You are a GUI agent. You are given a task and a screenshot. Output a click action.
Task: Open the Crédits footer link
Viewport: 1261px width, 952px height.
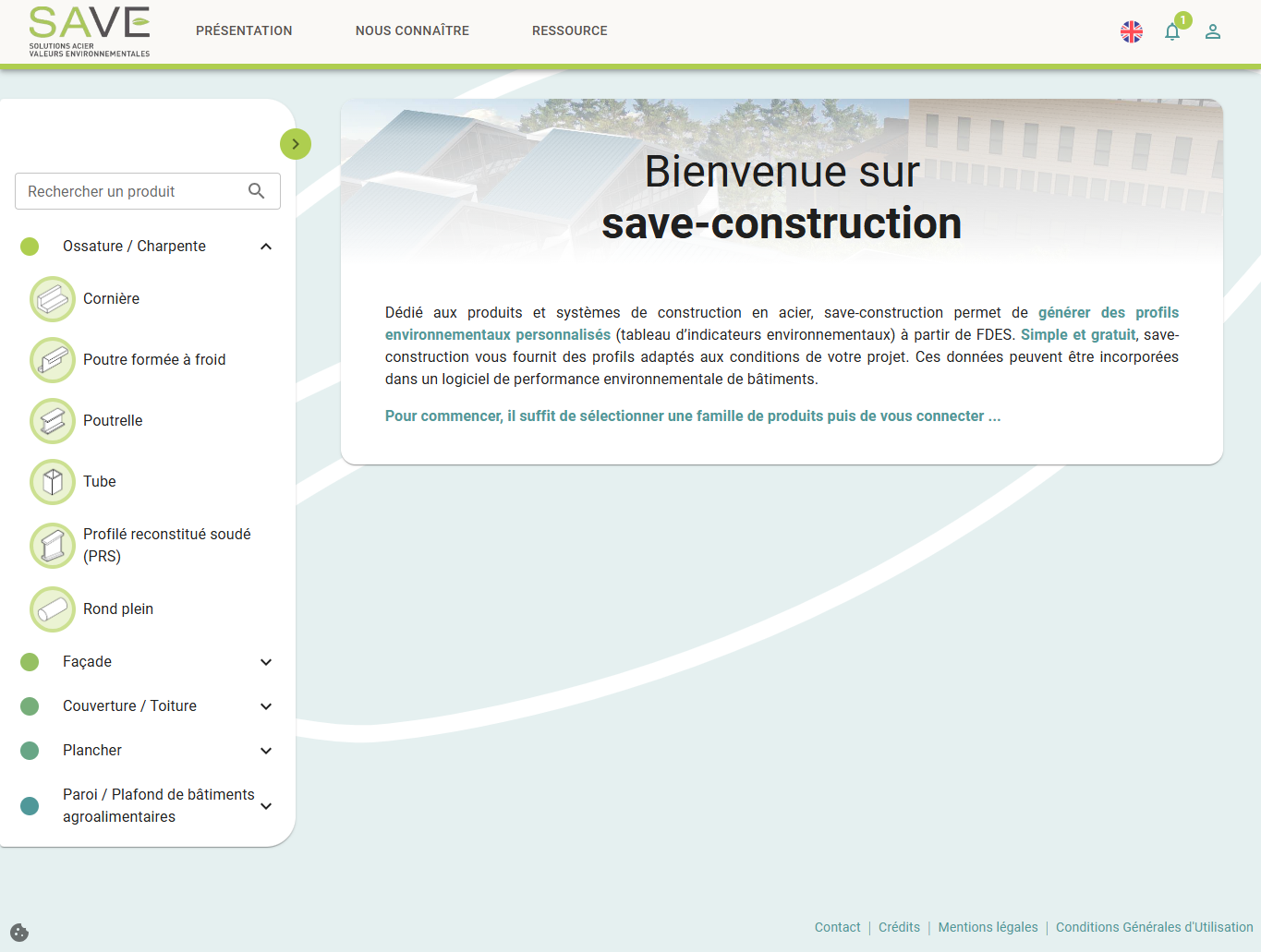pos(899,927)
